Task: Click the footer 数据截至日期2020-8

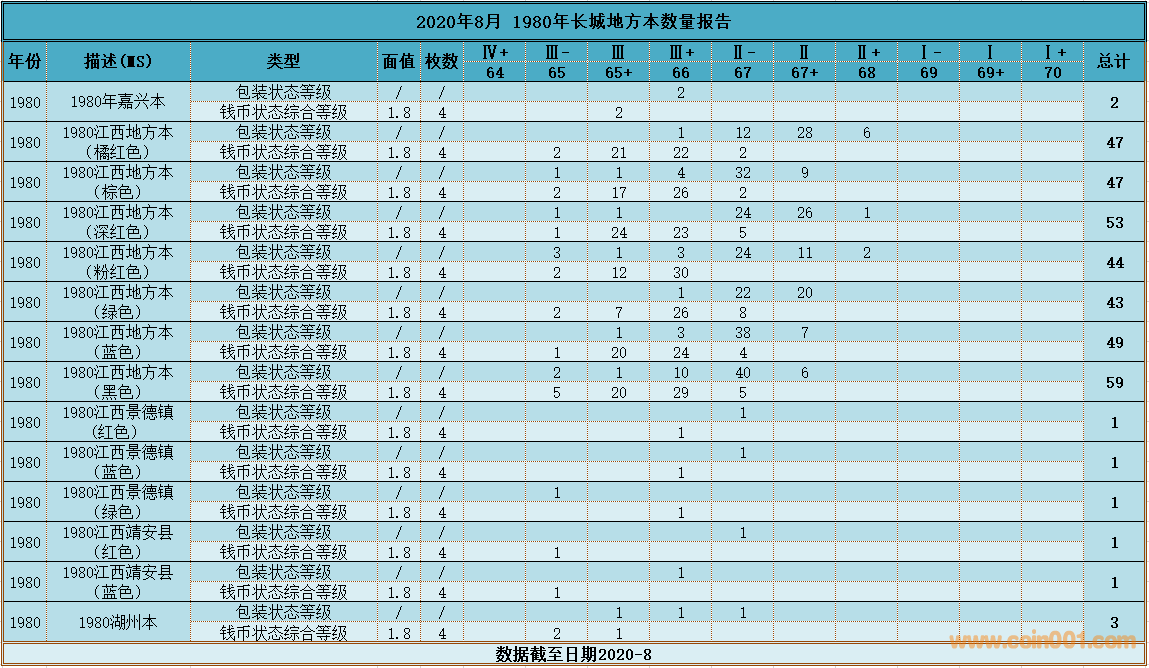Action: click(573, 654)
